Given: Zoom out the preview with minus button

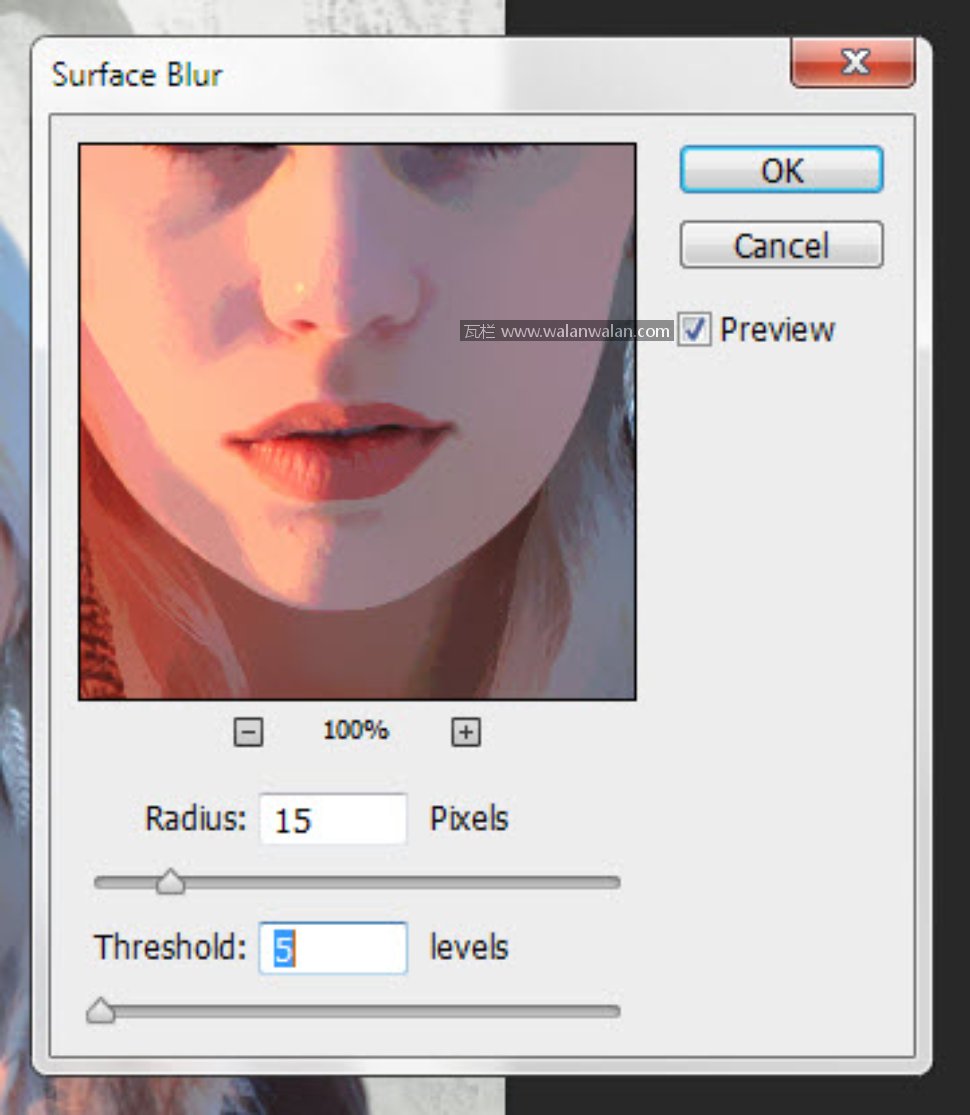Looking at the screenshot, I should (x=248, y=733).
